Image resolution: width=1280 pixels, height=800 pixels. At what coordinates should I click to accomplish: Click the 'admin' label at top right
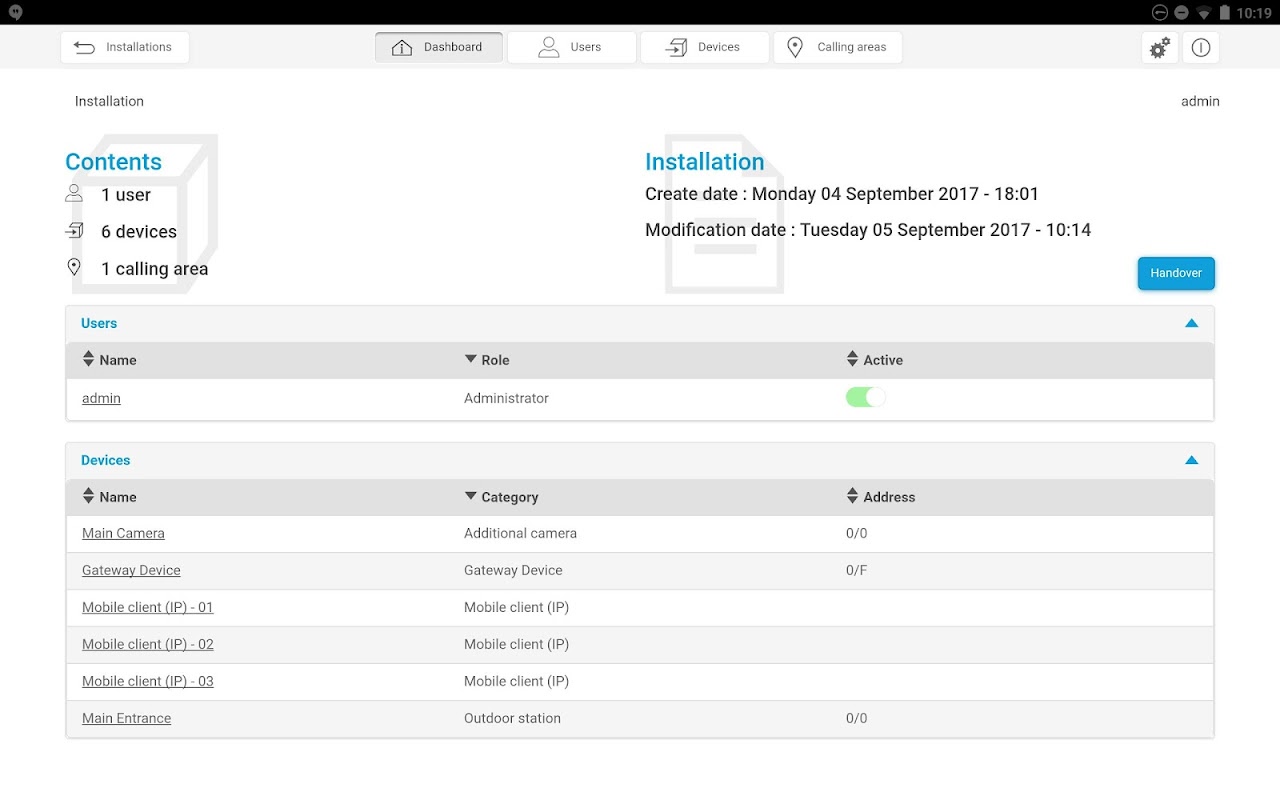point(1200,101)
